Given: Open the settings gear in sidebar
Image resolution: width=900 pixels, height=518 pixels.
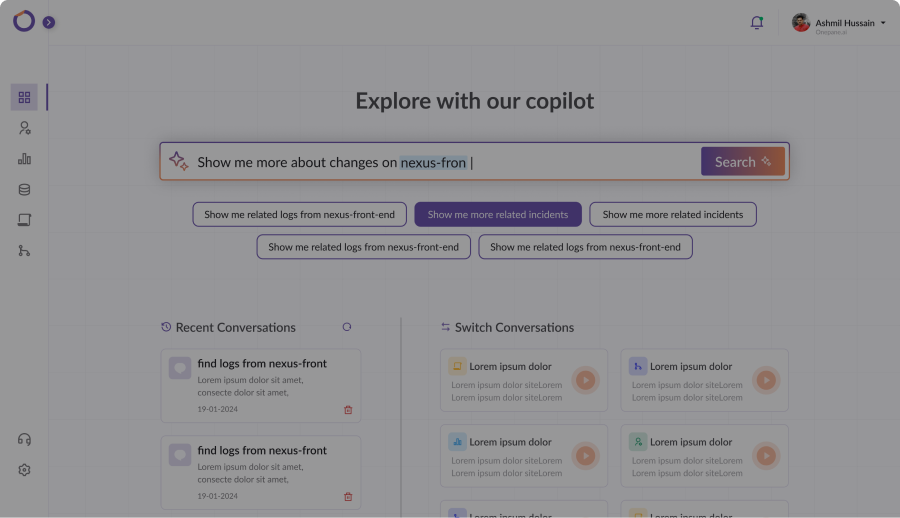Looking at the screenshot, I should tap(24, 470).
